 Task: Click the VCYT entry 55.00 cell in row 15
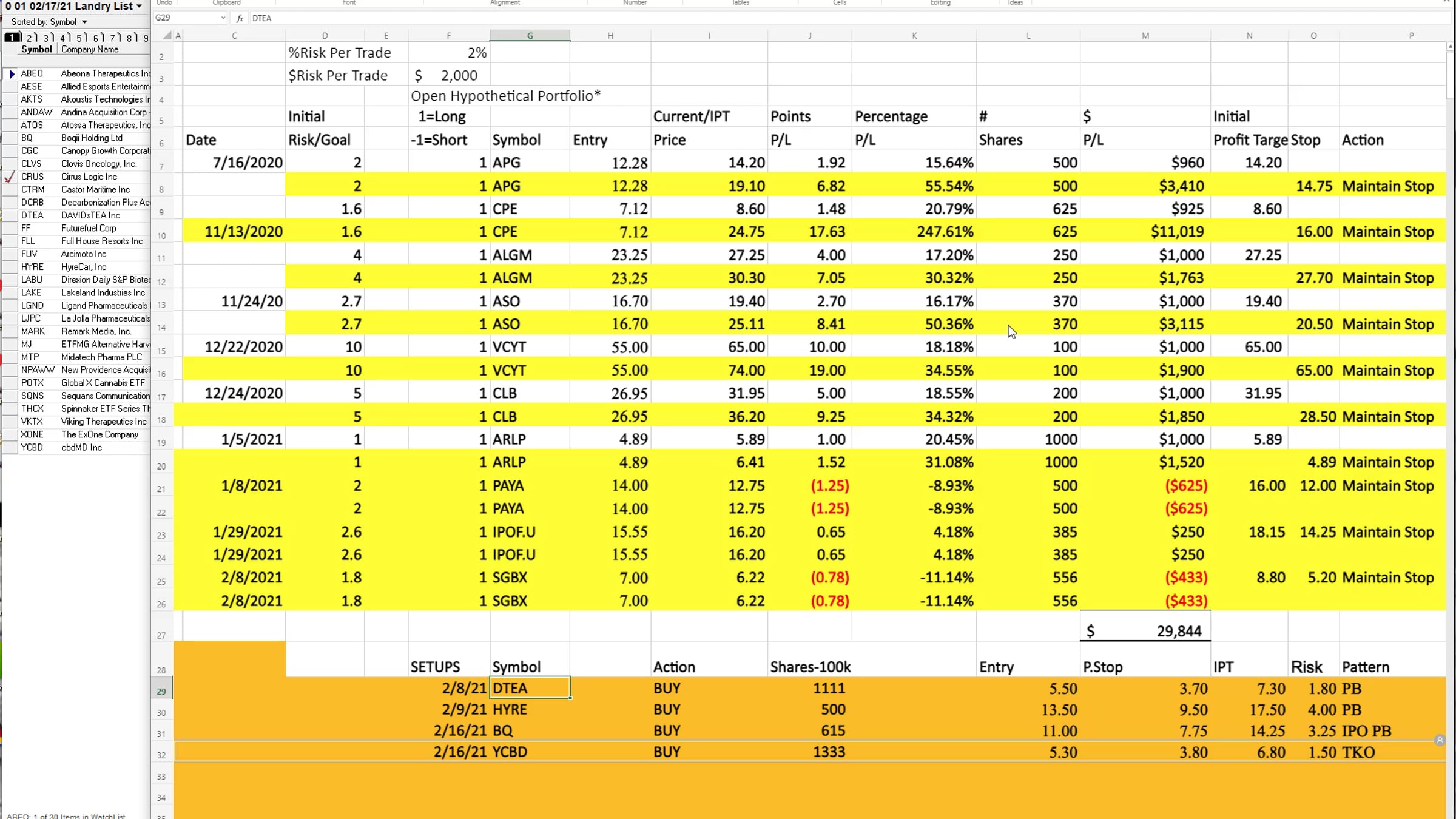[610, 347]
